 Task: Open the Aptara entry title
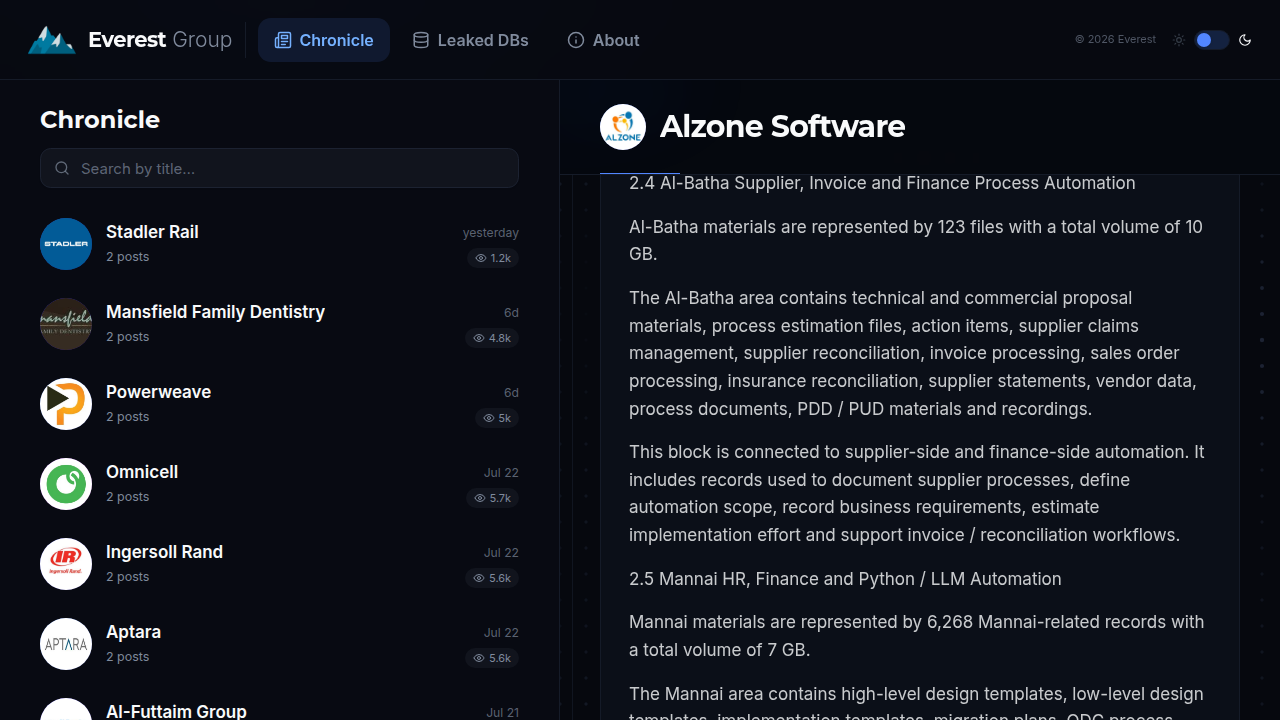pyautogui.click(x=133, y=632)
